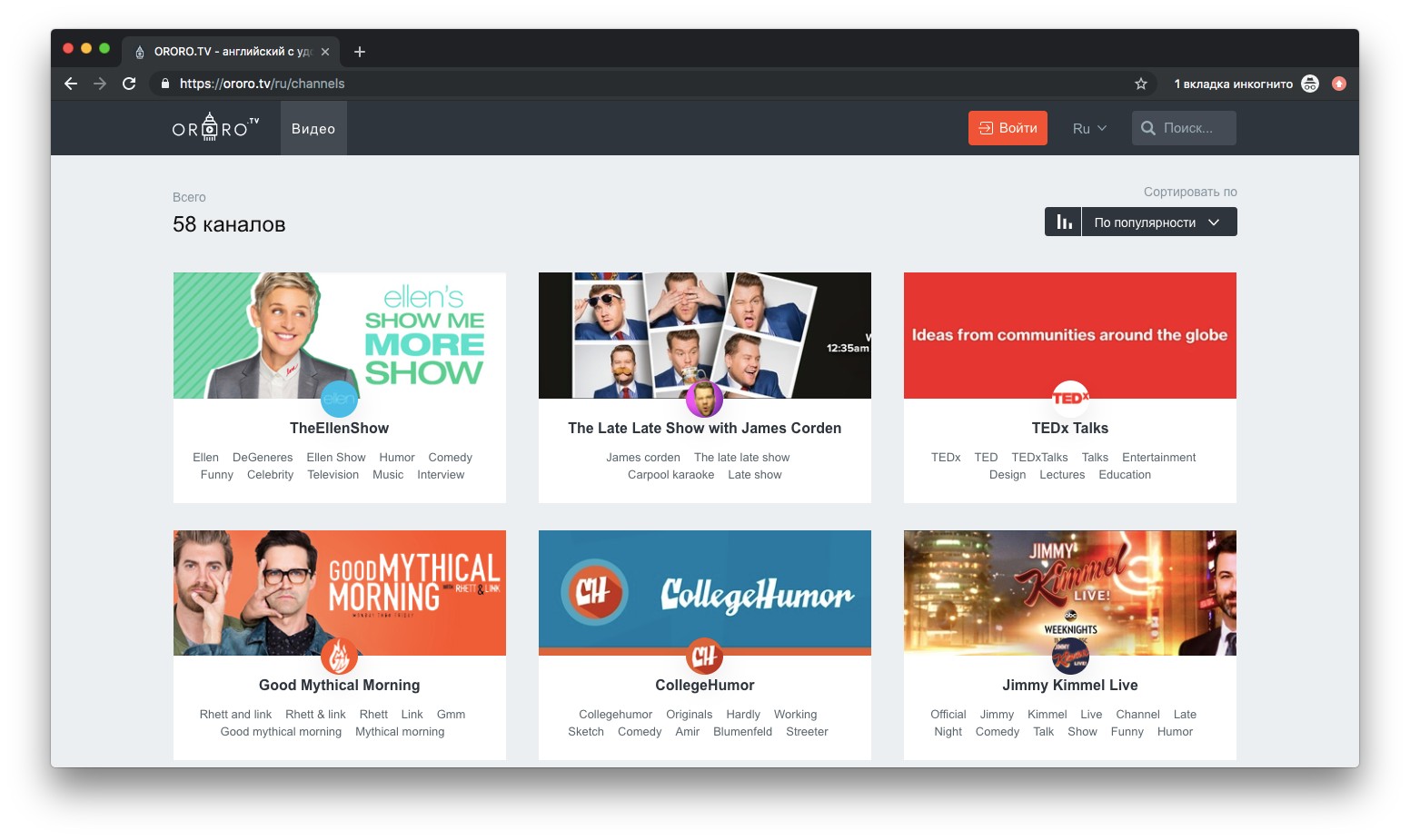
Task: Select the DeGeneres tag
Action: click(263, 458)
